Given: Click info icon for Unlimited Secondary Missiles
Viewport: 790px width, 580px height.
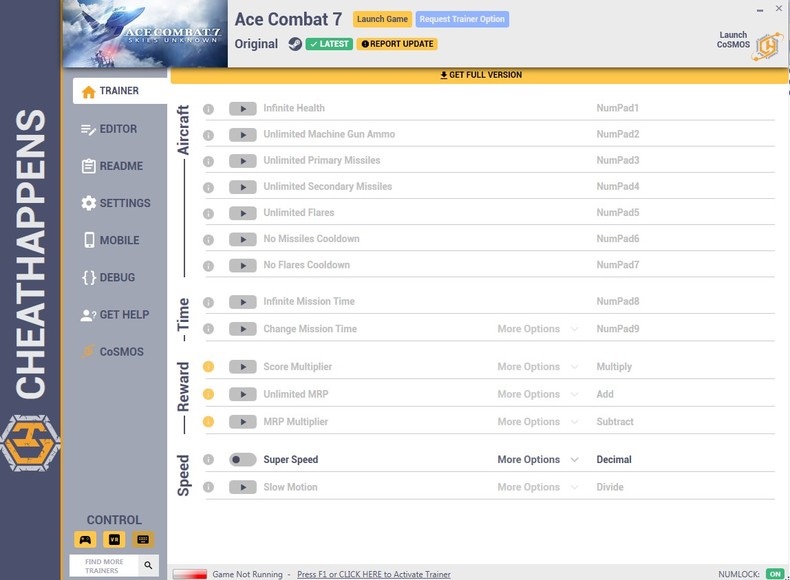Looking at the screenshot, I should coord(208,187).
